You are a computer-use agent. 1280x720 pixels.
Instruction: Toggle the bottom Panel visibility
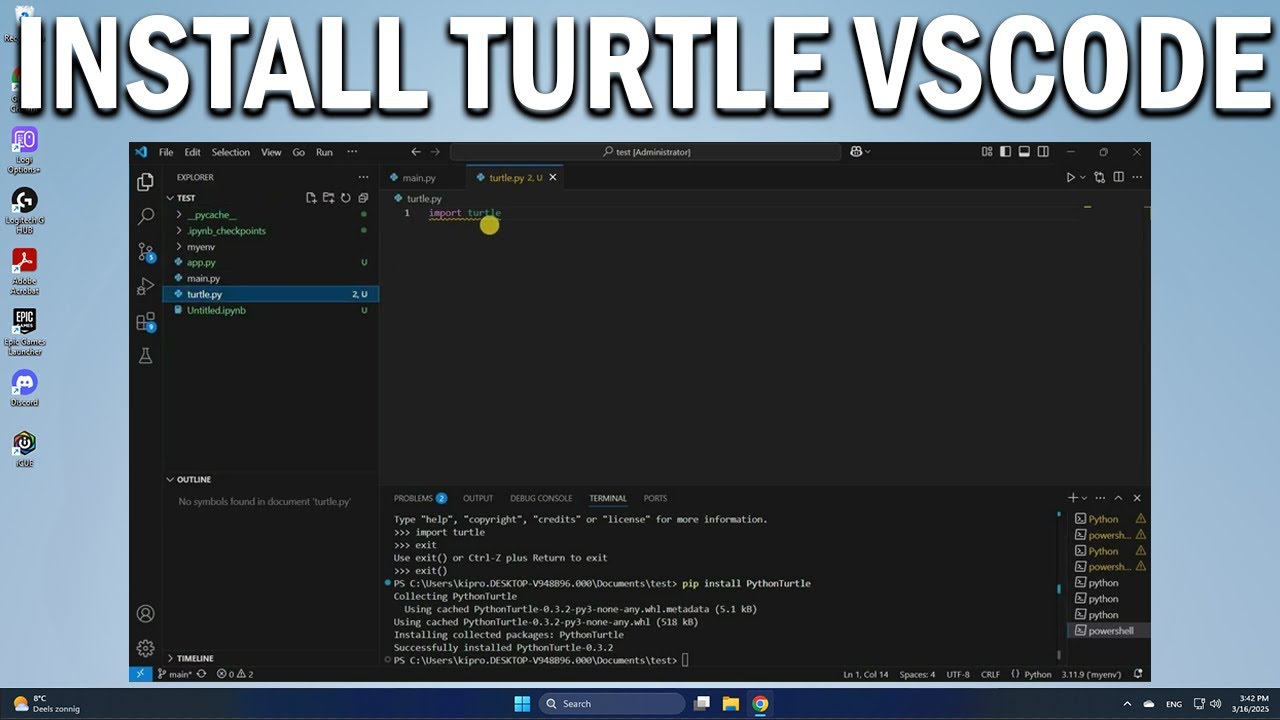pyautogui.click(x=1024, y=152)
